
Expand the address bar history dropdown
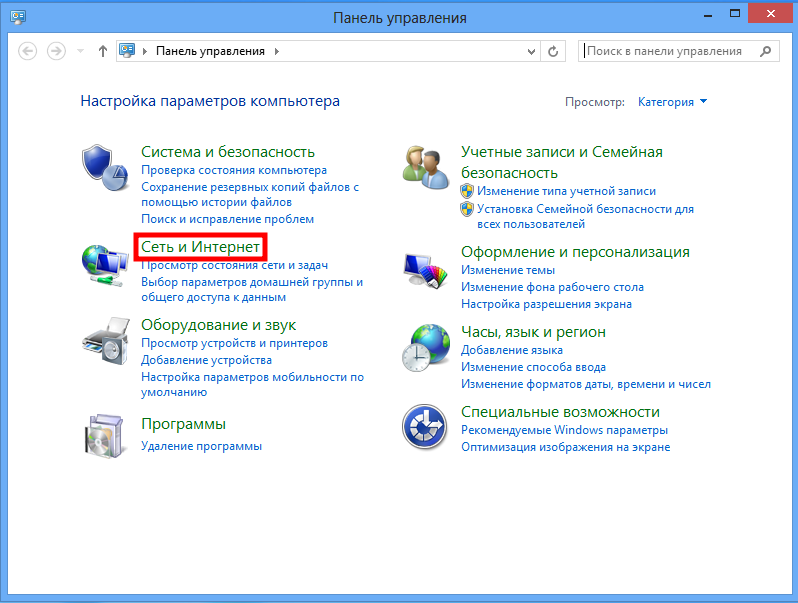(x=531, y=51)
